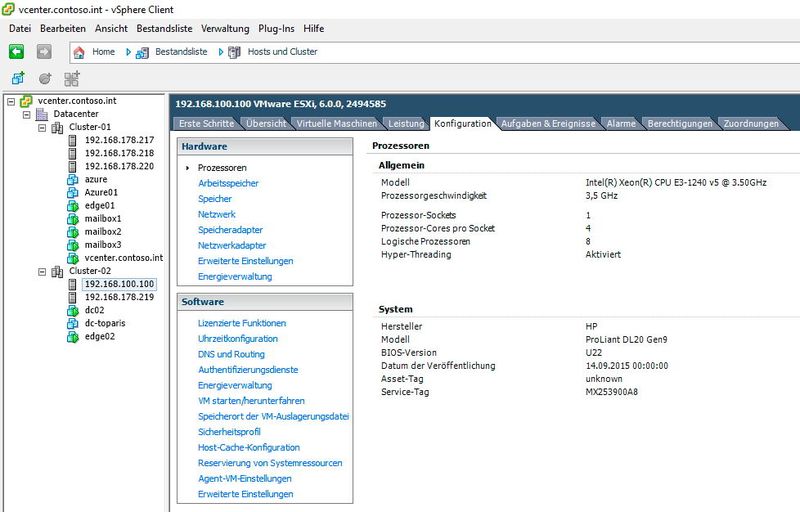Click the Datacenter icon in tree
This screenshot has width=800, height=512.
click(42, 114)
